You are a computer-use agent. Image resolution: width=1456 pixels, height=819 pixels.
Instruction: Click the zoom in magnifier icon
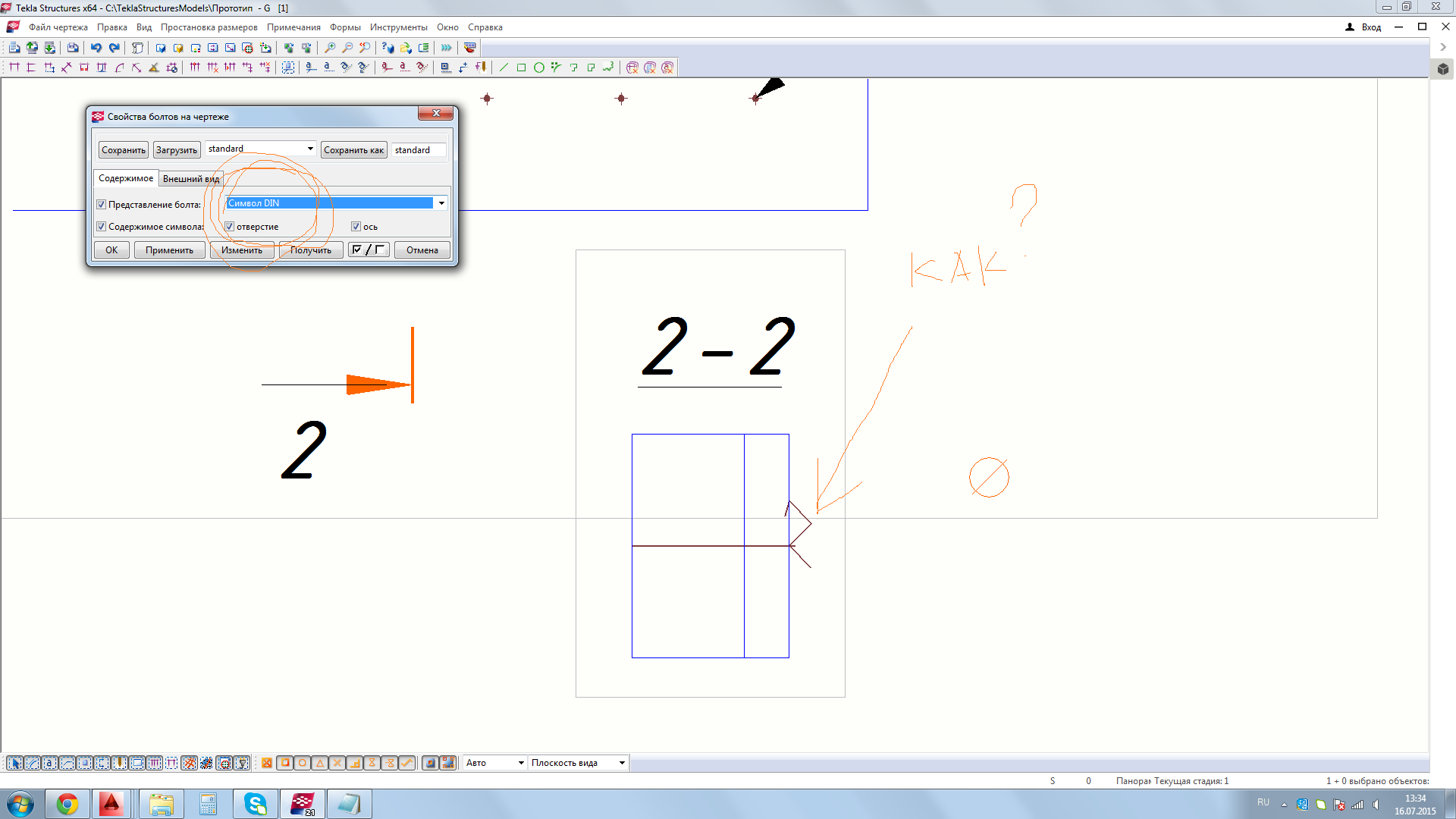pyautogui.click(x=330, y=48)
